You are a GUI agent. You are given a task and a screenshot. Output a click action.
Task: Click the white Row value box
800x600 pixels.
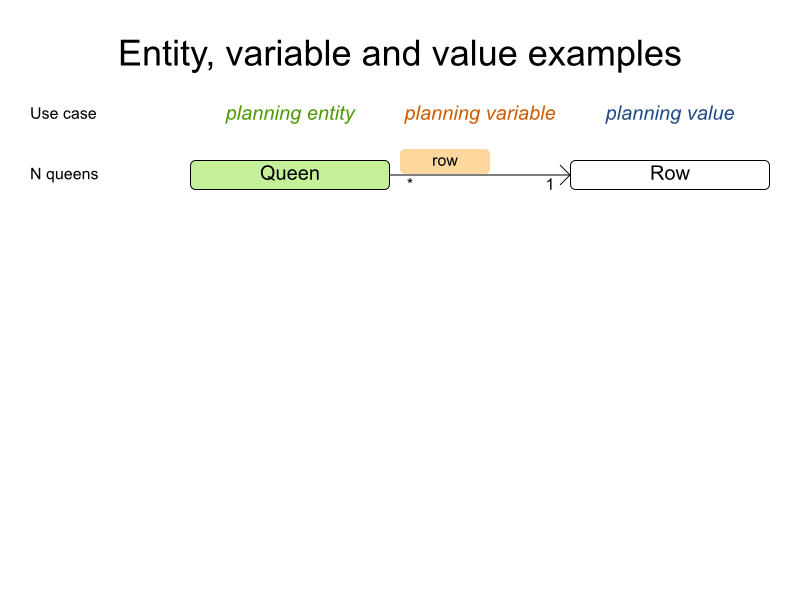click(x=670, y=174)
